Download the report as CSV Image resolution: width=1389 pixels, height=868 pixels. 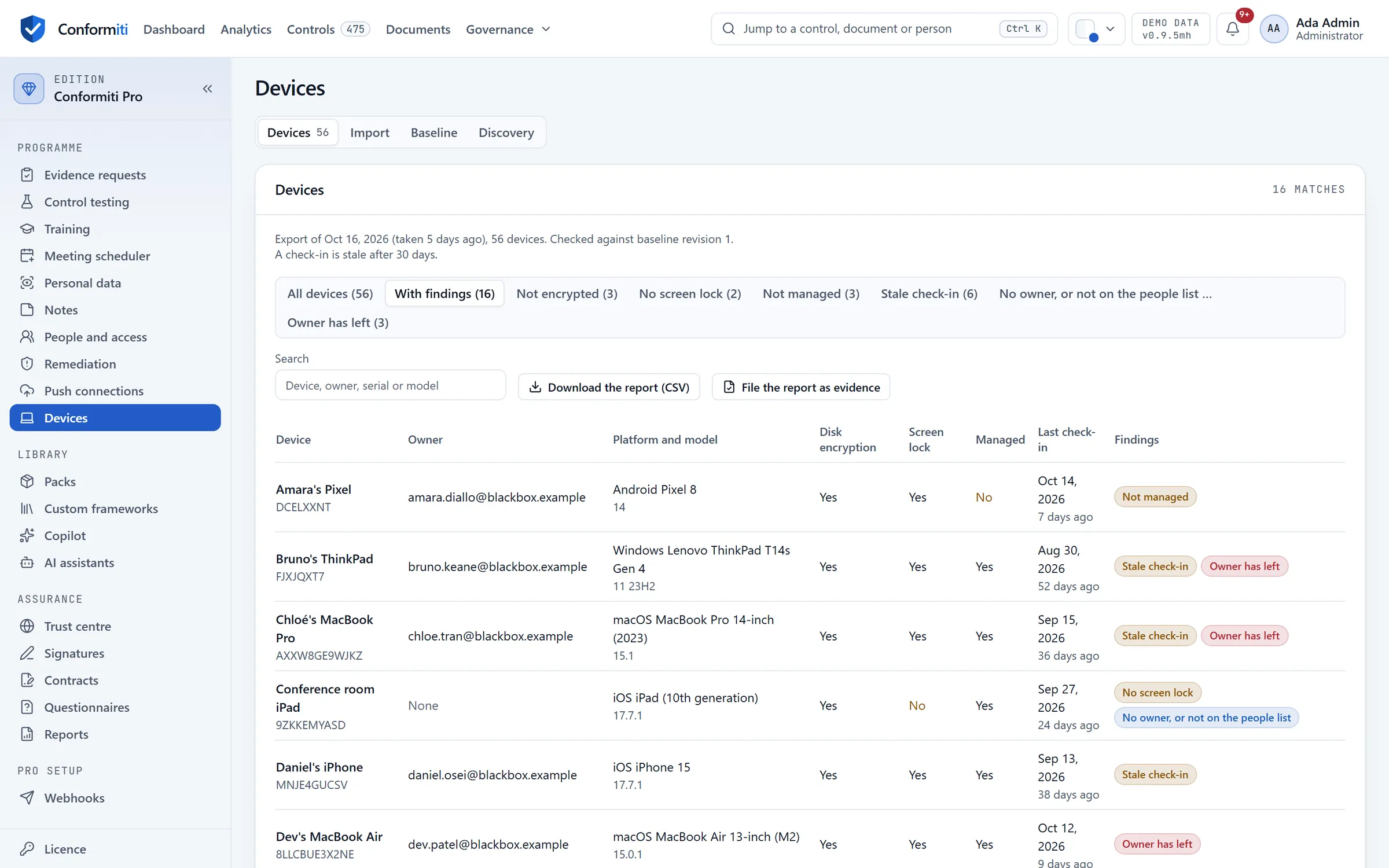pos(609,387)
